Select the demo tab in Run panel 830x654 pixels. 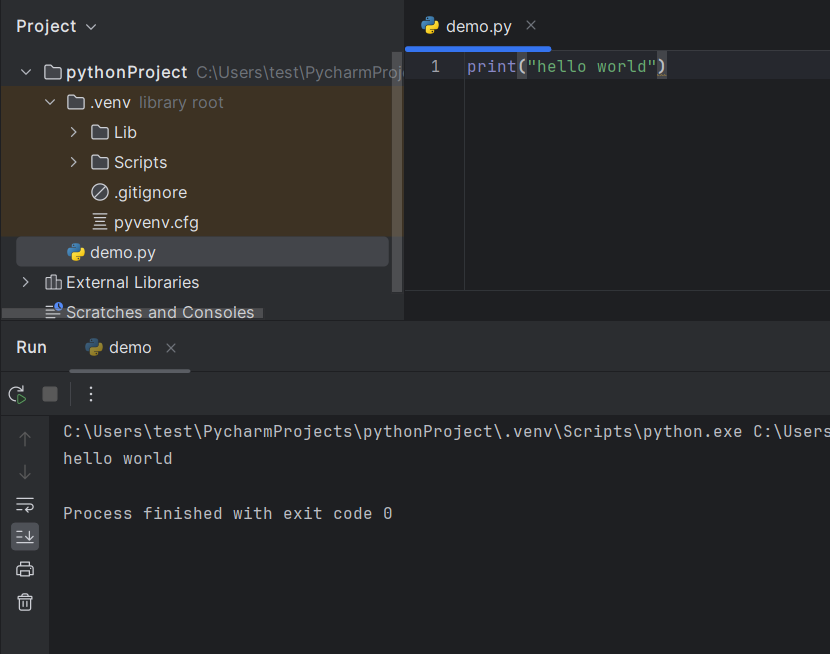point(129,347)
